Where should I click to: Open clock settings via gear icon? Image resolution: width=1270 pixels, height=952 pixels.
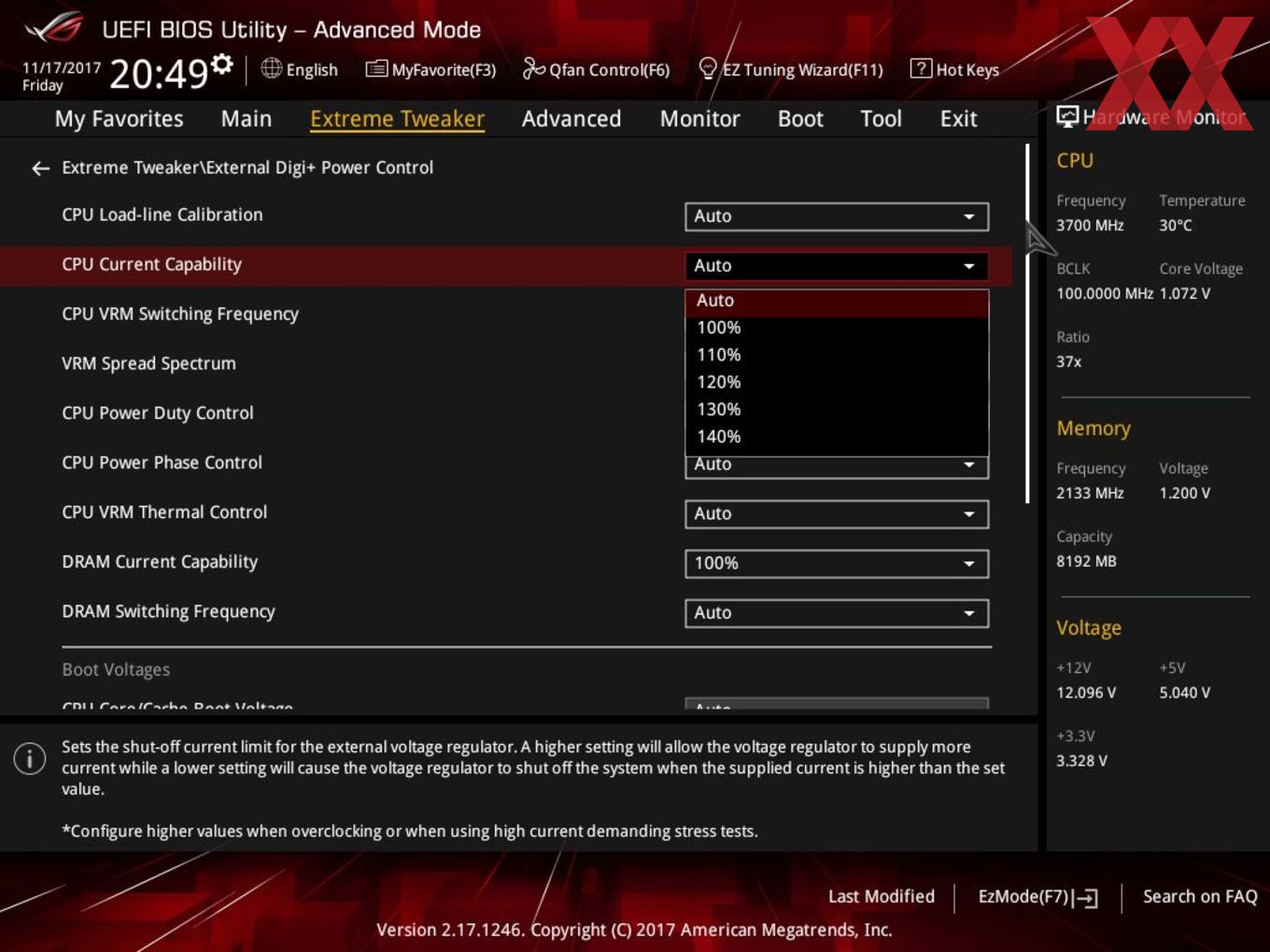[x=221, y=63]
